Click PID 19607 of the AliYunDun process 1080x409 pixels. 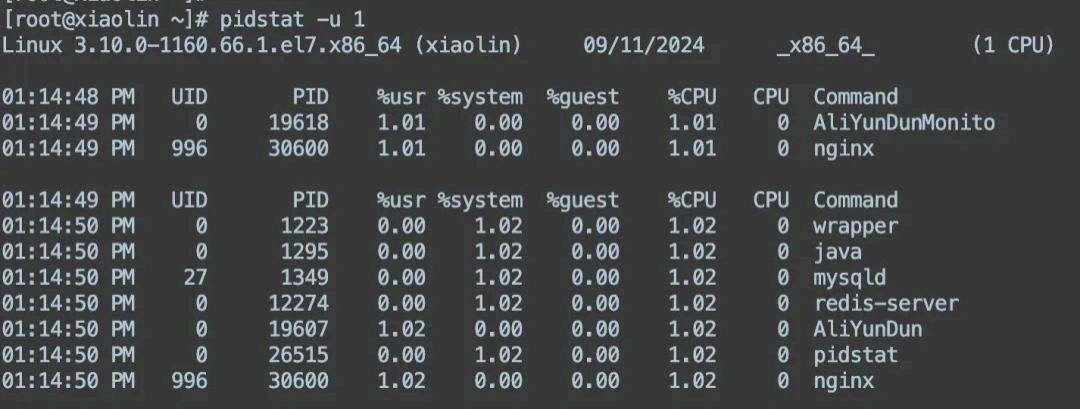pos(298,329)
